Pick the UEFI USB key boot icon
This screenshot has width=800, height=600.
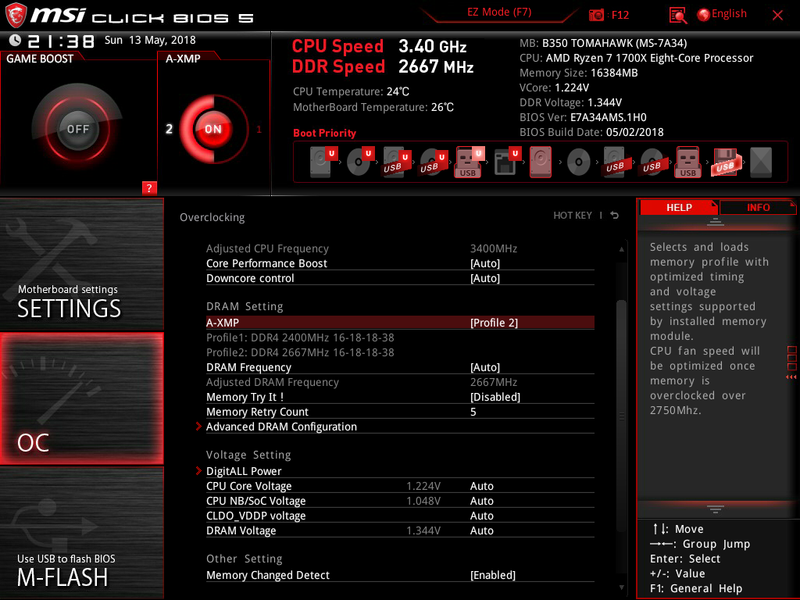(x=469, y=162)
